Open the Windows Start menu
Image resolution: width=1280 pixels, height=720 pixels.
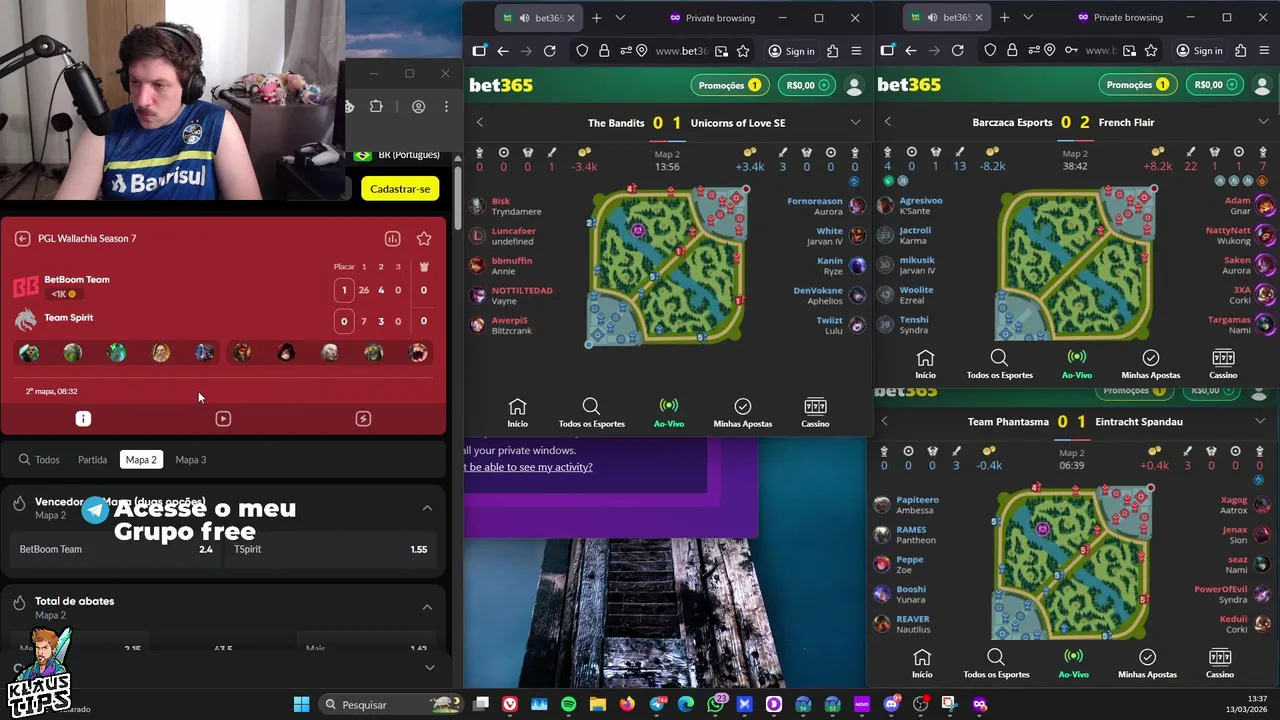[x=301, y=704]
